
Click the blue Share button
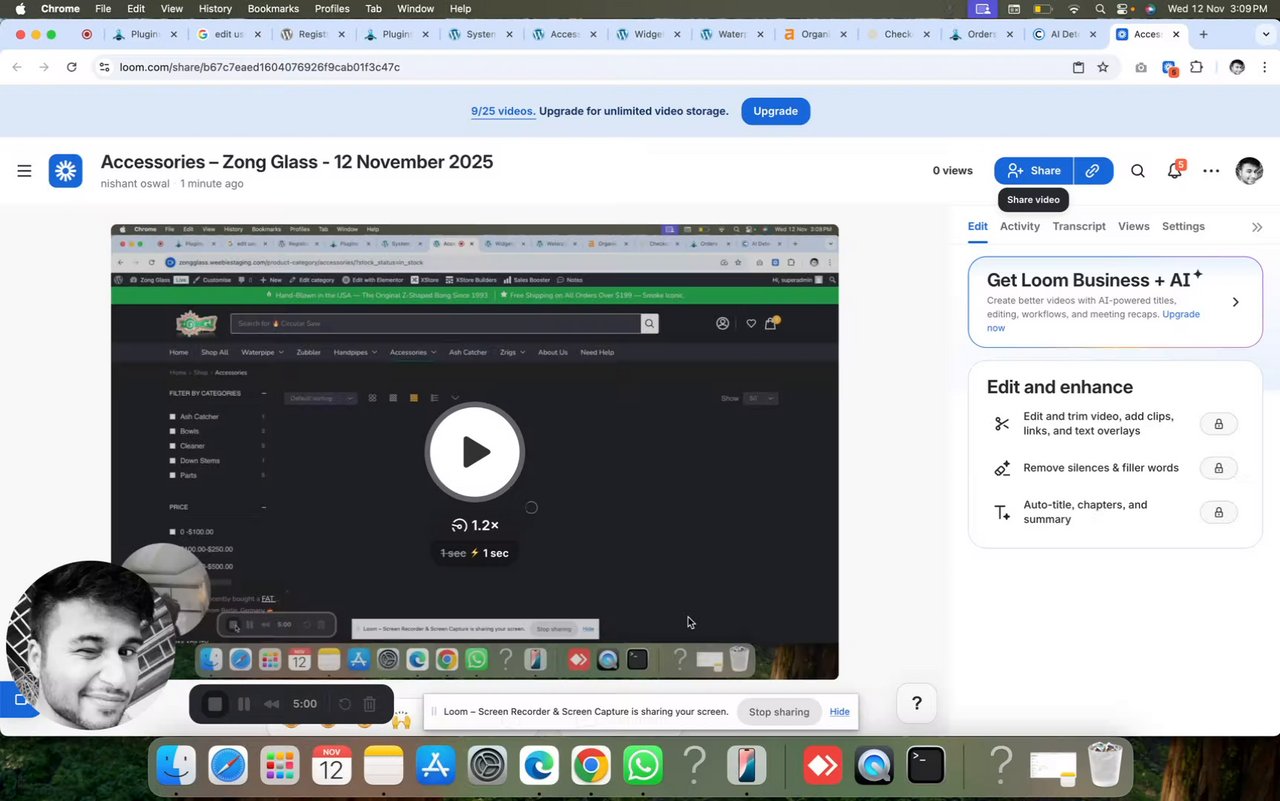click(1033, 171)
